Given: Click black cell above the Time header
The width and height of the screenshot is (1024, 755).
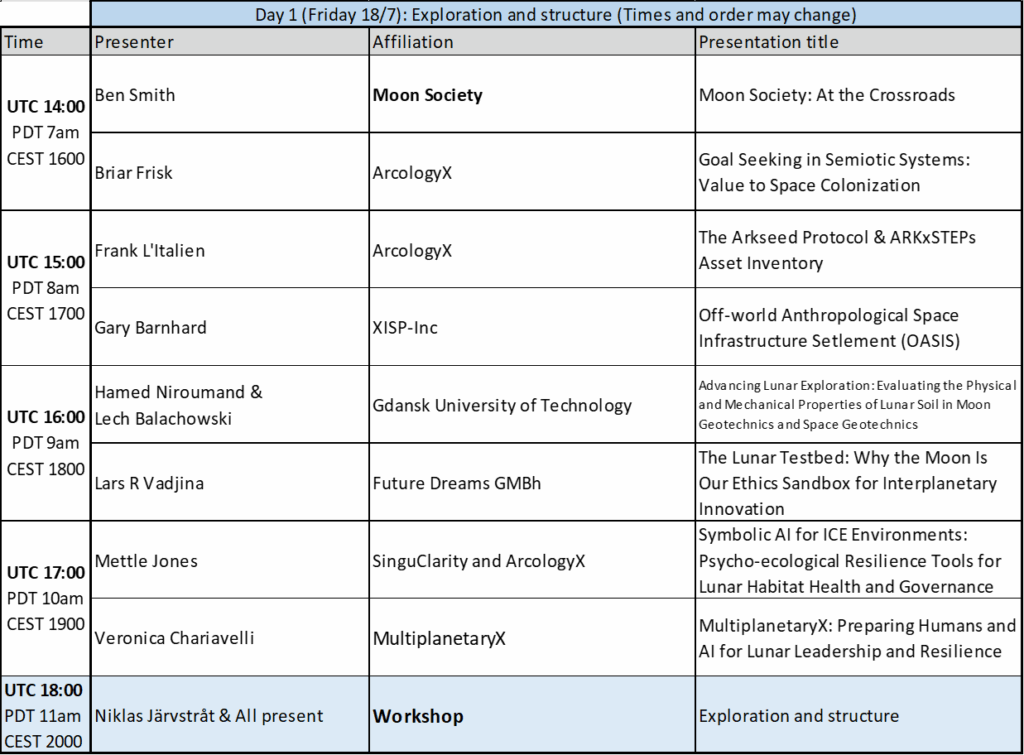Looking at the screenshot, I should coord(45,14).
